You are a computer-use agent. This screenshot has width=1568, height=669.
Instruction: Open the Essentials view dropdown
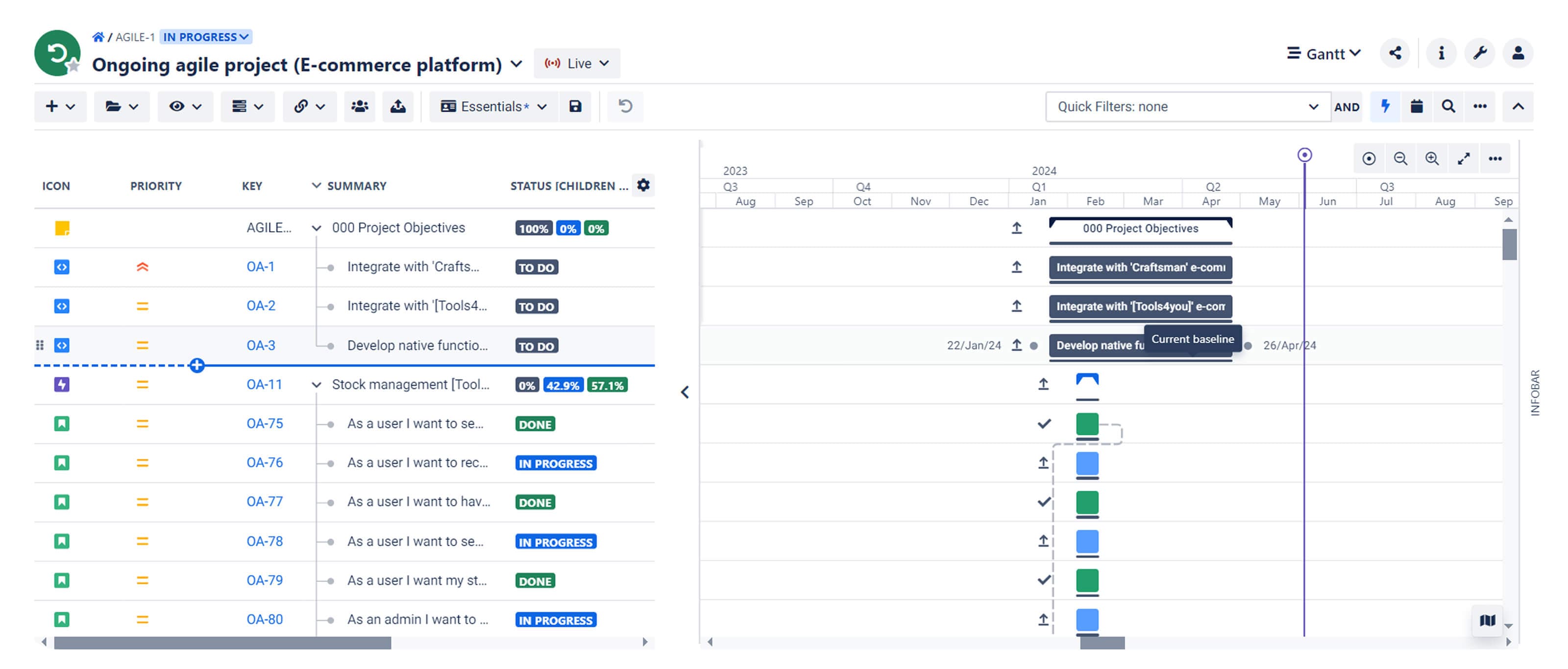pos(493,106)
